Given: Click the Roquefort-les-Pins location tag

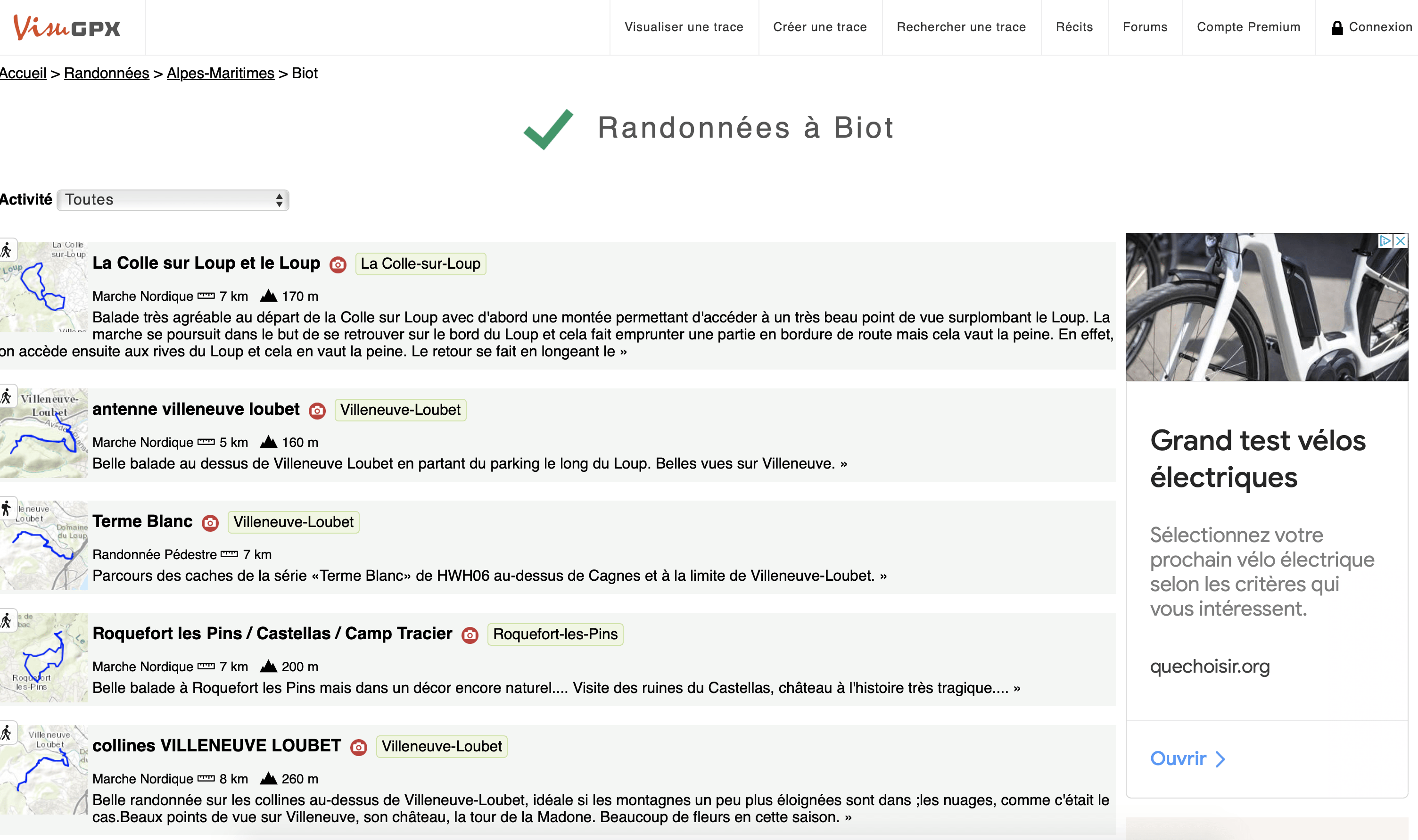Looking at the screenshot, I should [x=555, y=634].
